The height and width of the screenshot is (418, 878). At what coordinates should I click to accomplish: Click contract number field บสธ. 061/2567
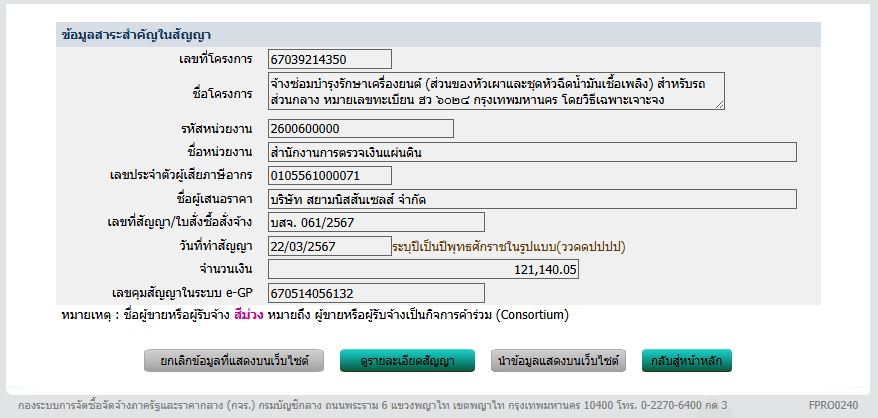pyautogui.click(x=376, y=222)
